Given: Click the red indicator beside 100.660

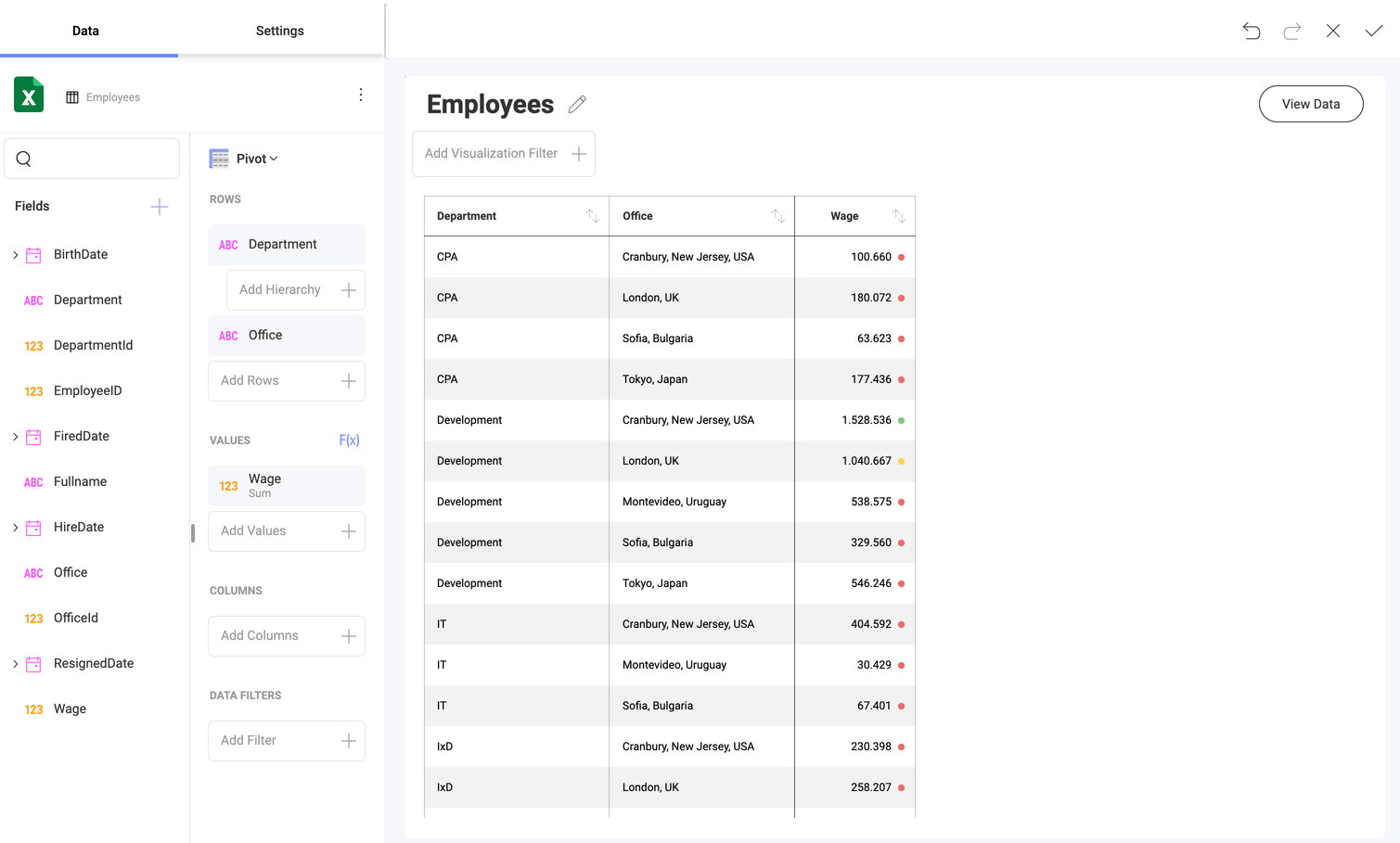Looking at the screenshot, I should (x=901, y=257).
